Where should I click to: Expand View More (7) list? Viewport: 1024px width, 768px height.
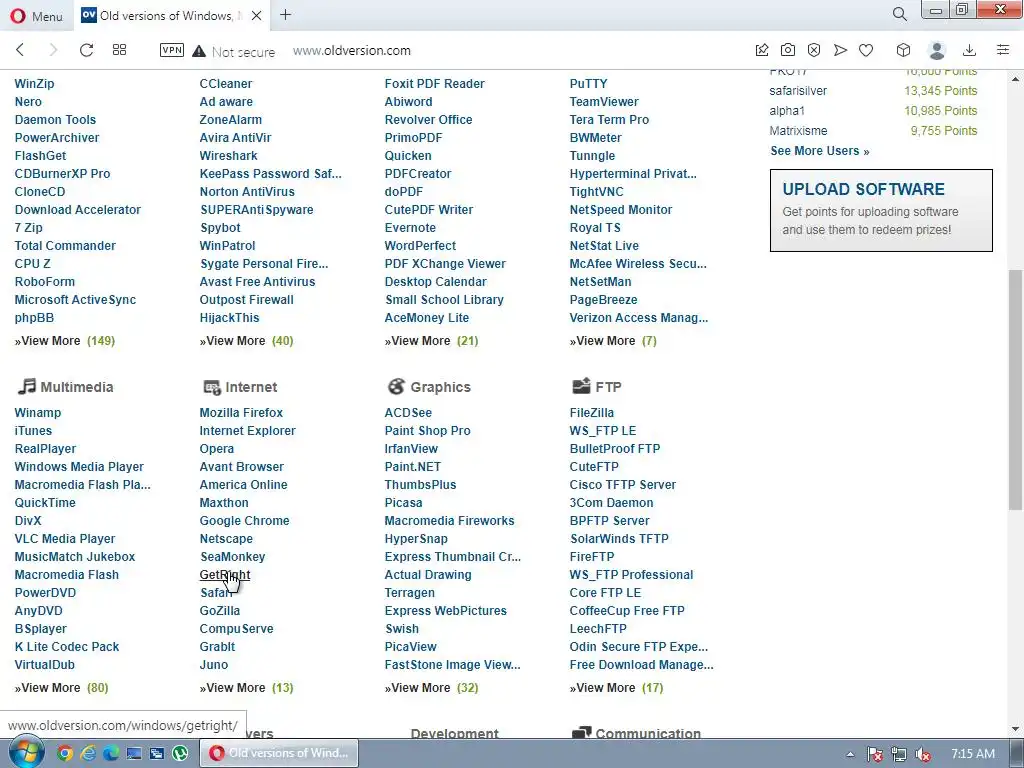click(x=613, y=341)
